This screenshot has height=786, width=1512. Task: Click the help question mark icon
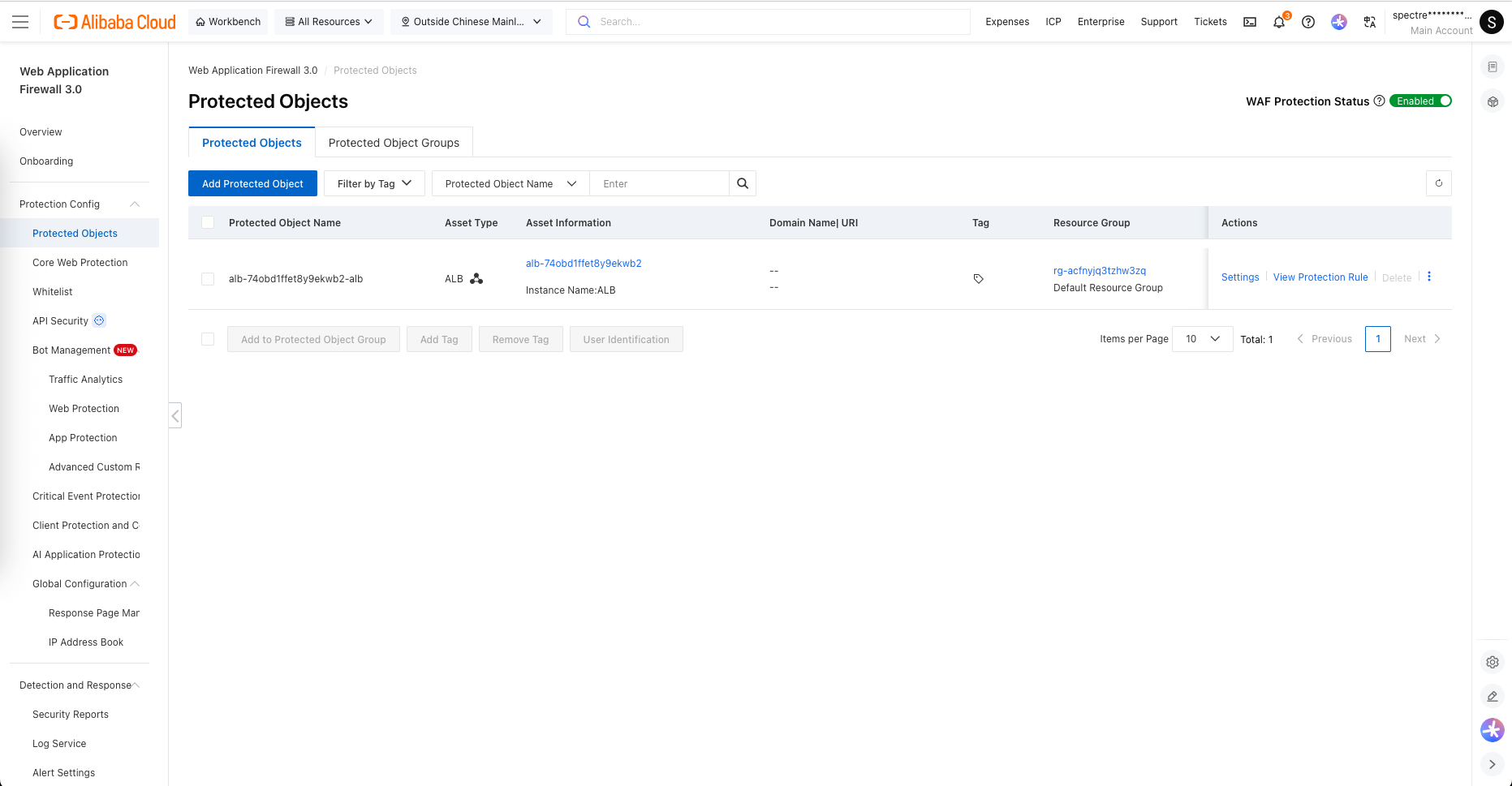(x=1308, y=22)
